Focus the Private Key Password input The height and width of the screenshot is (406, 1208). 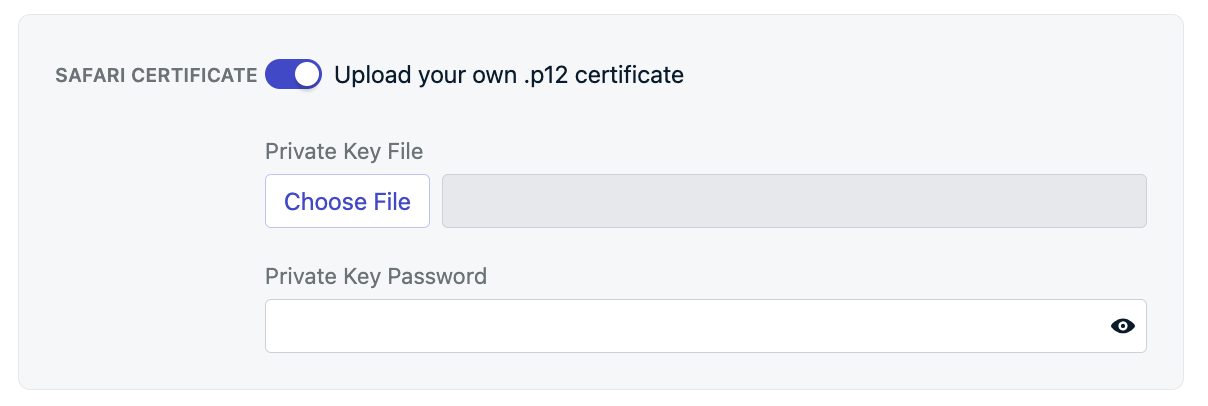[705, 326]
